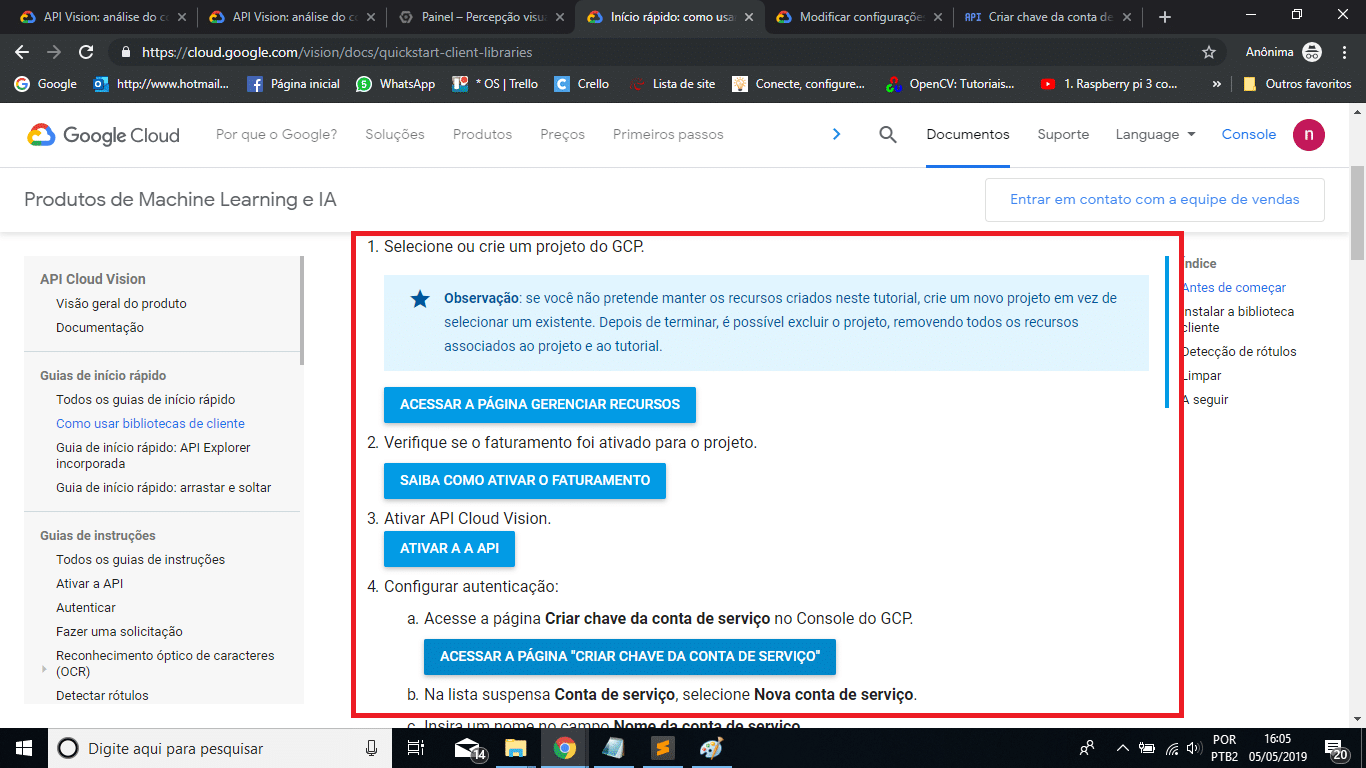The height and width of the screenshot is (768, 1366).
Task: Click the Google Cloud logo
Action: coord(103,135)
